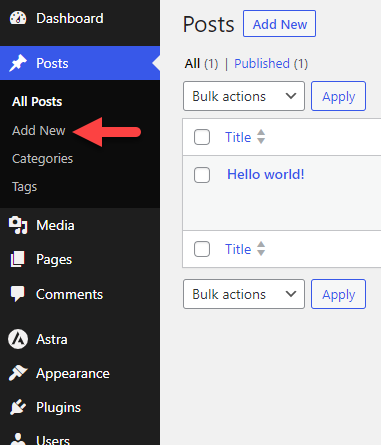Image resolution: width=381 pixels, height=445 pixels.
Task: Select Add New in Posts submenu
Action: click(39, 130)
